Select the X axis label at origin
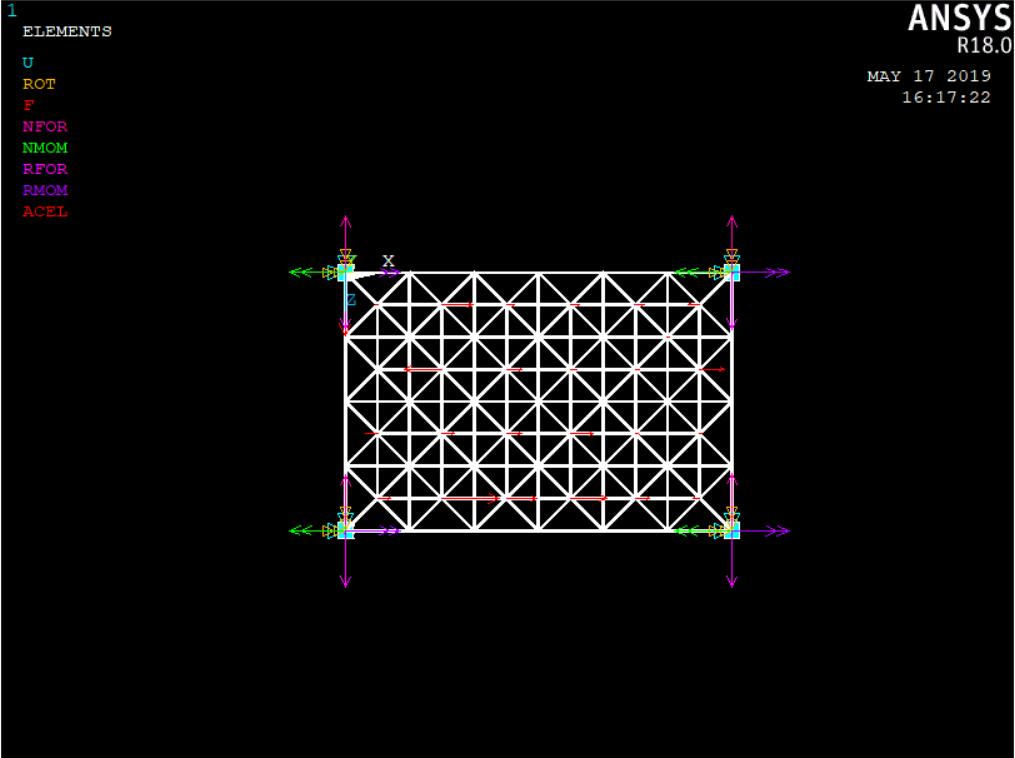The image size is (1015, 758). pos(388,261)
